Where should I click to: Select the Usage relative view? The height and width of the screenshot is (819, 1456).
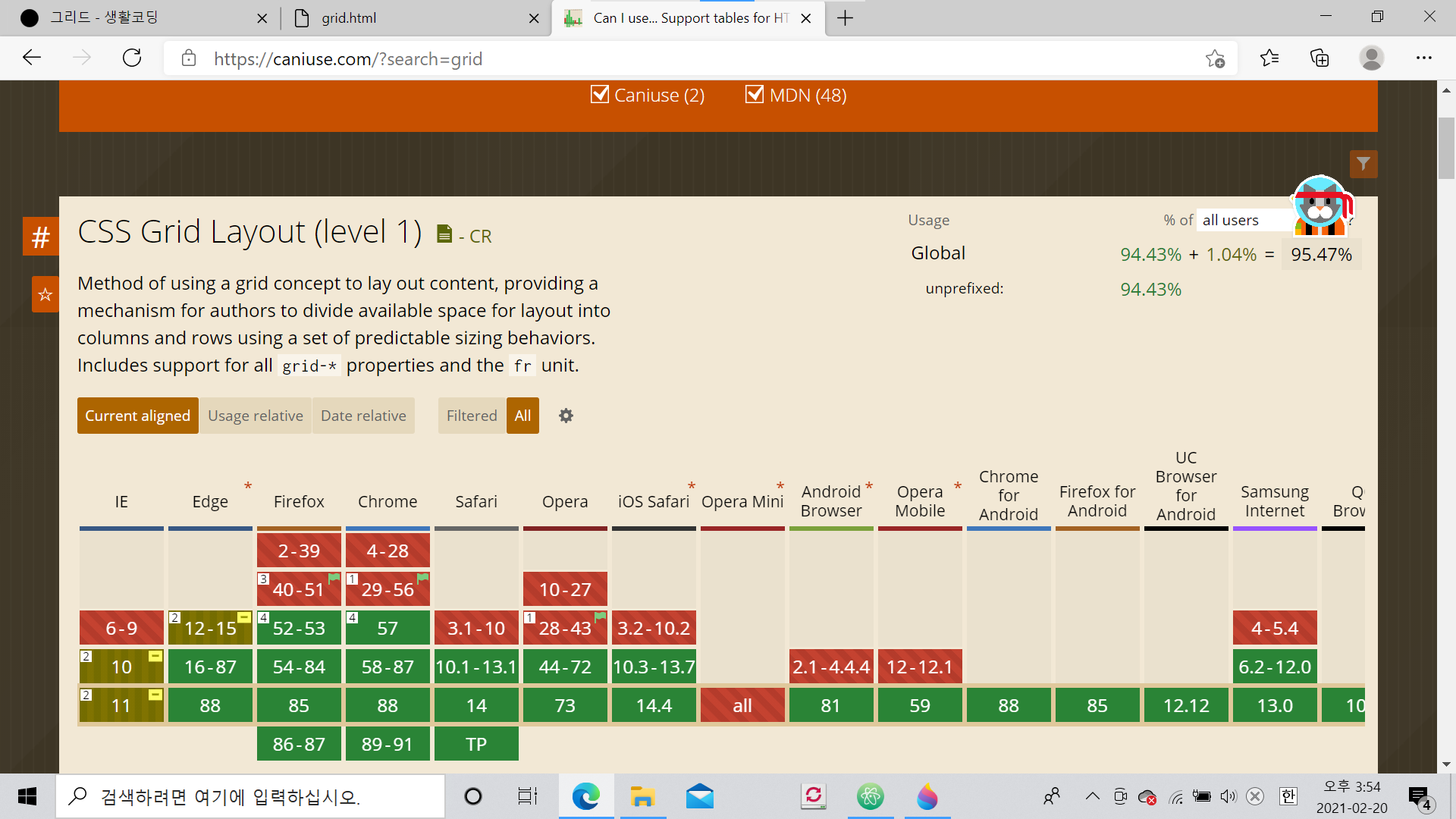coord(256,416)
